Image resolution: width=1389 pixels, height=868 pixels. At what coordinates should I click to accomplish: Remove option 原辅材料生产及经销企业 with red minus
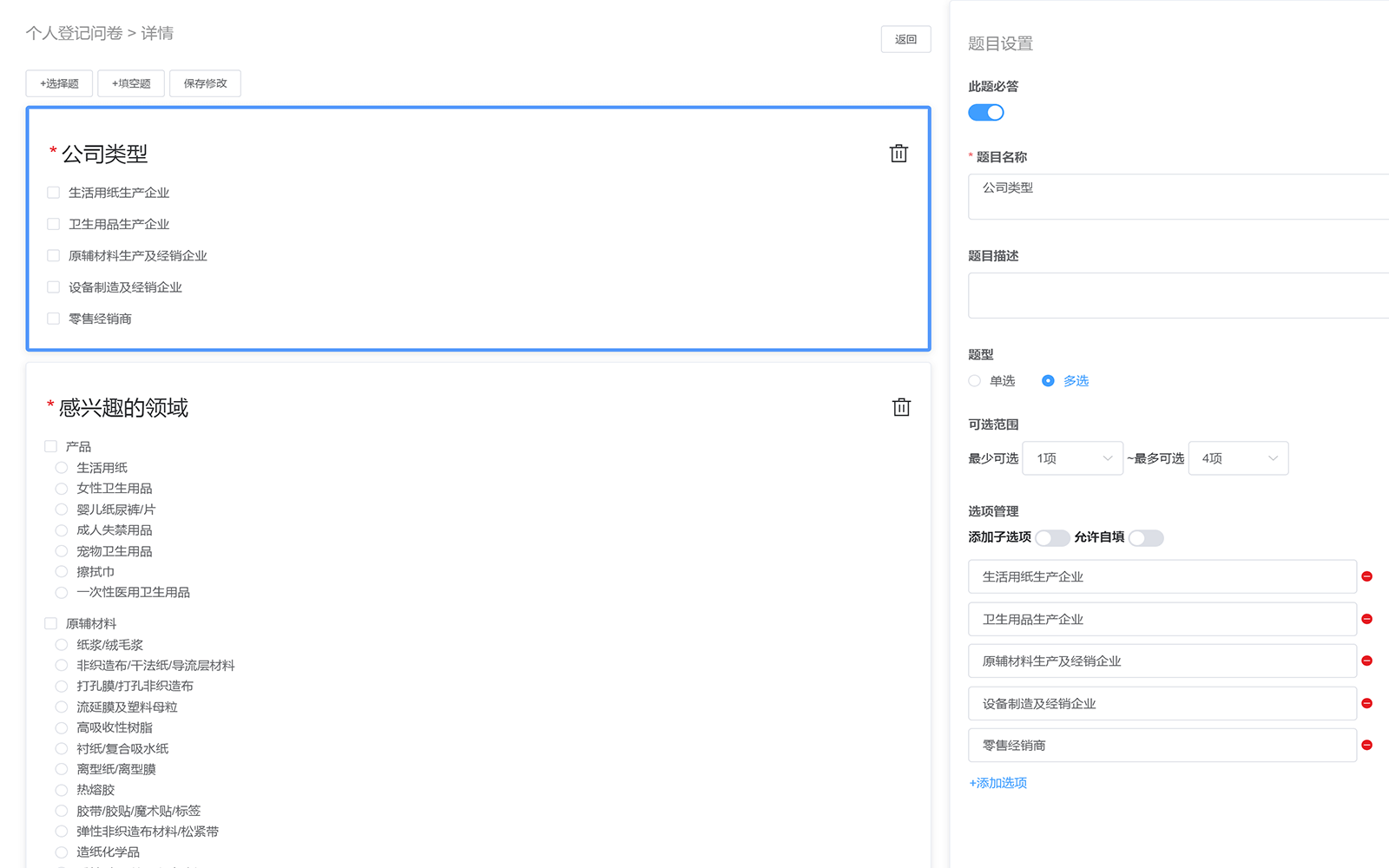pyautogui.click(x=1366, y=661)
